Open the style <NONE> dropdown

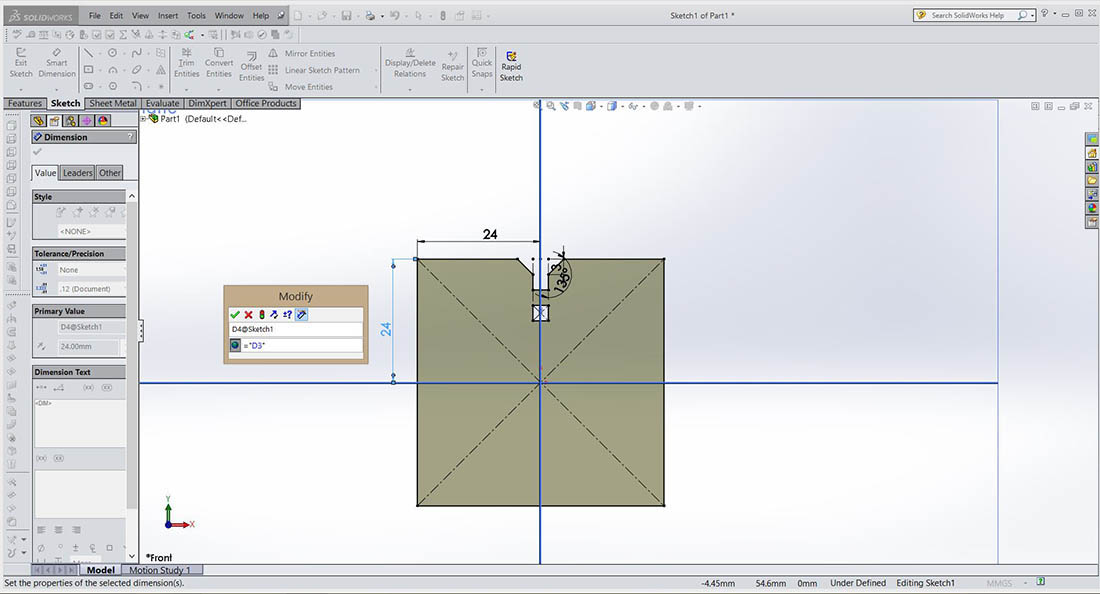click(x=91, y=231)
